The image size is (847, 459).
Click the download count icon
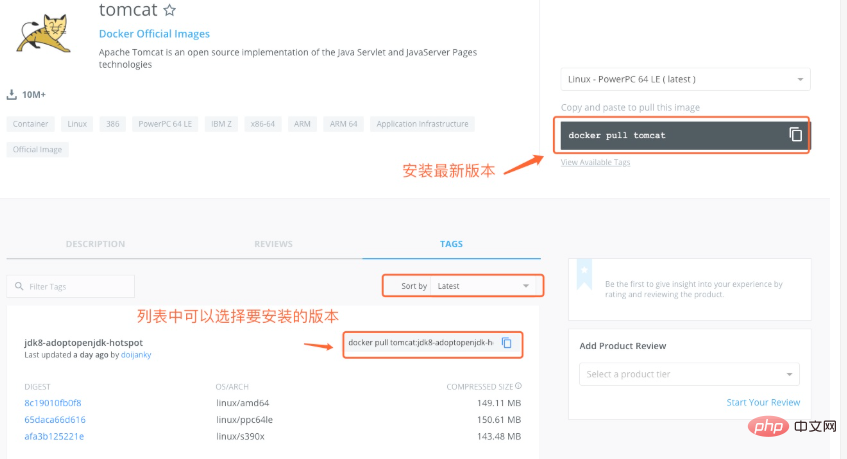coord(11,94)
